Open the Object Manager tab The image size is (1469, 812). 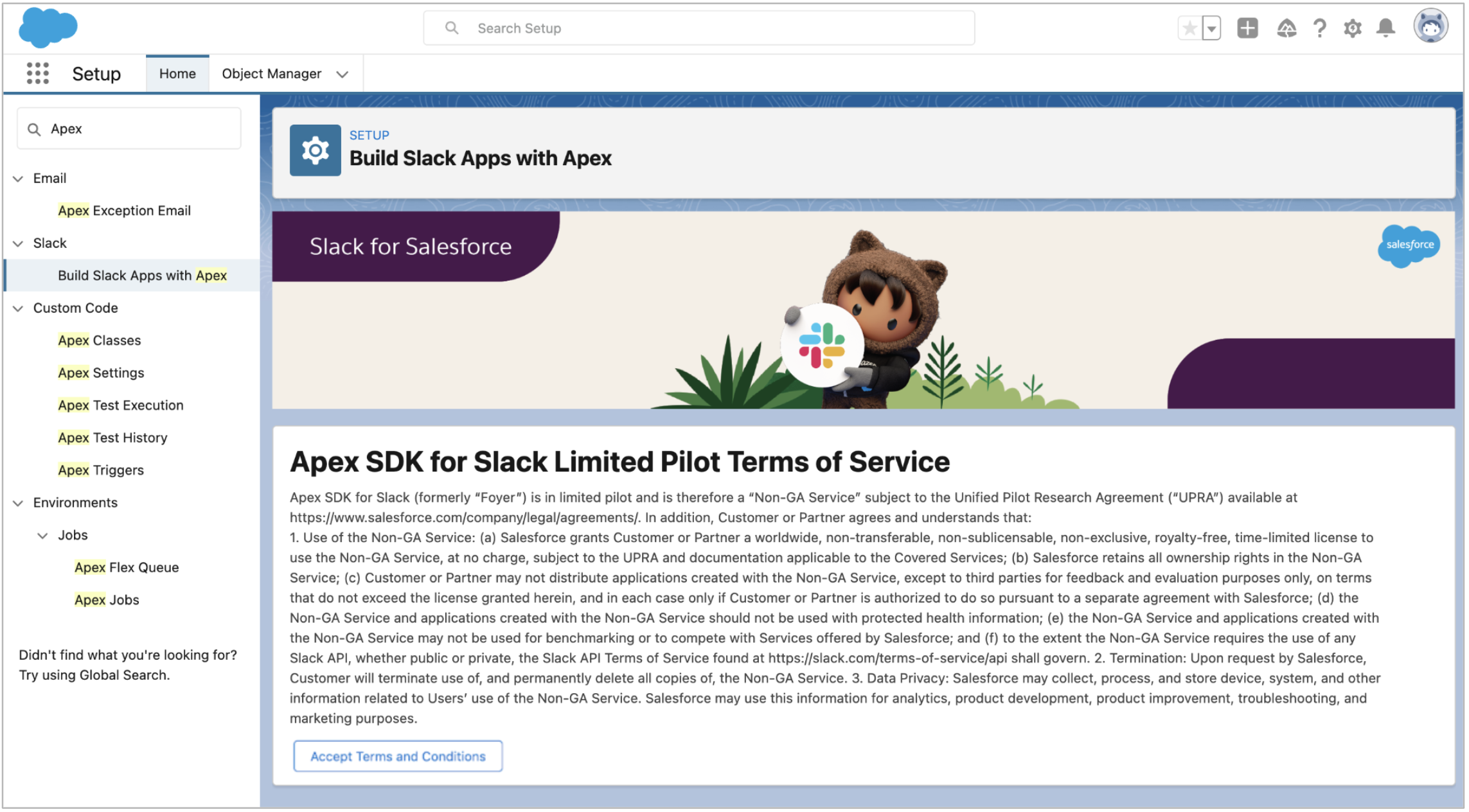coord(272,74)
